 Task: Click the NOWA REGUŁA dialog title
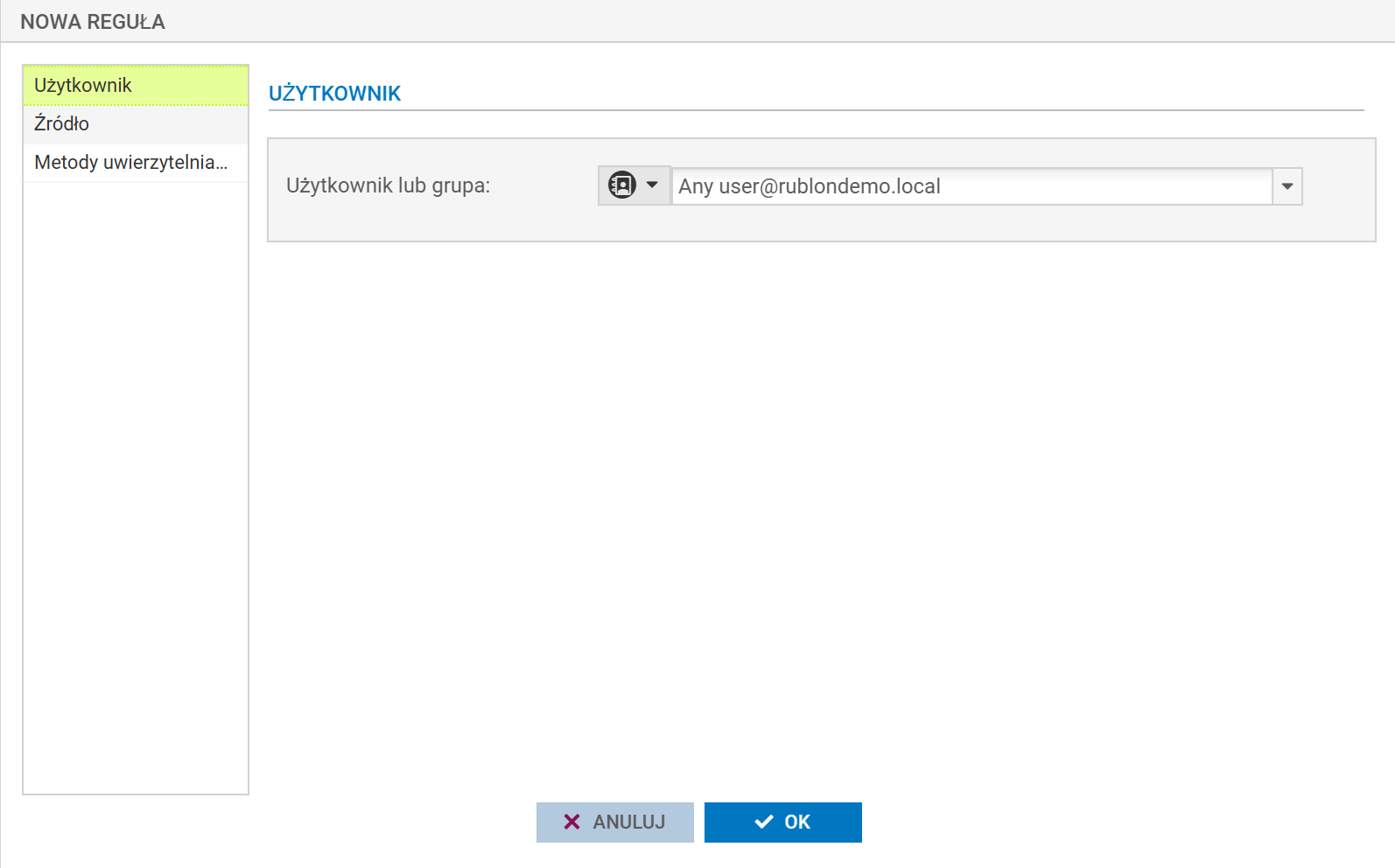tap(93, 22)
